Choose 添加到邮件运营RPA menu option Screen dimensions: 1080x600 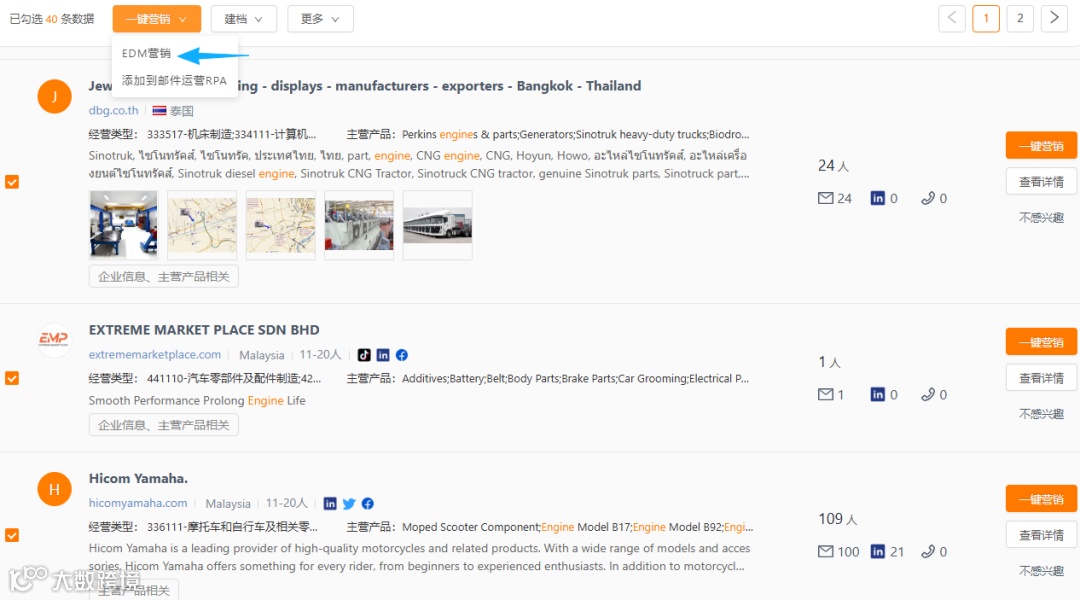pyautogui.click(x=174, y=81)
